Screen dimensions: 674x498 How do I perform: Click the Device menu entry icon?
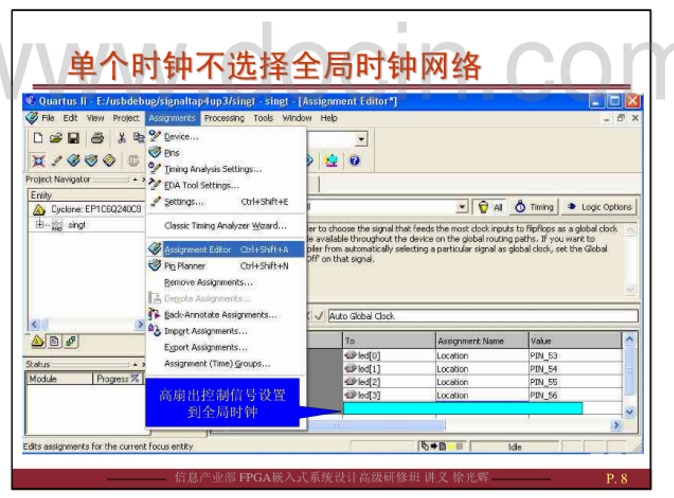click(x=155, y=136)
